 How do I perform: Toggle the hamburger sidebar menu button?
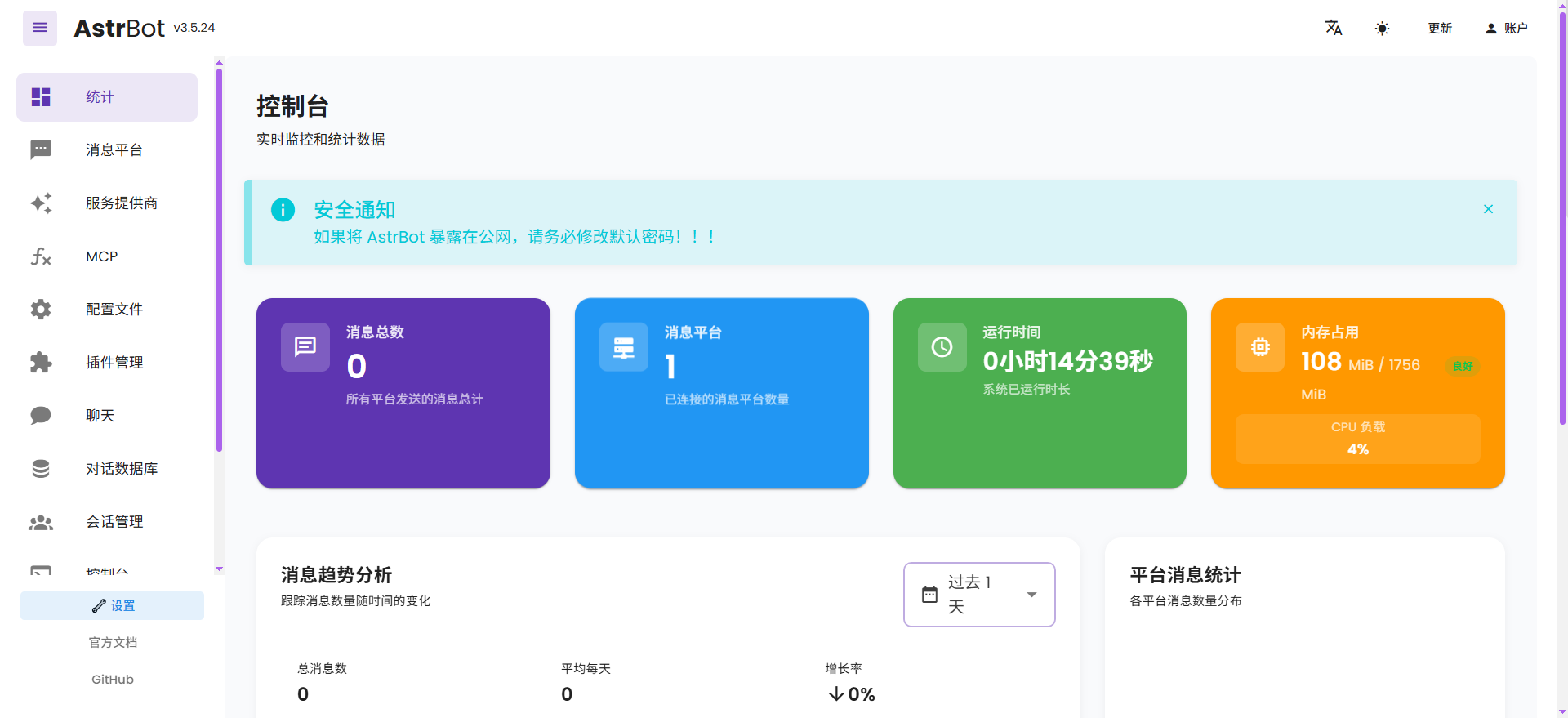(39, 28)
